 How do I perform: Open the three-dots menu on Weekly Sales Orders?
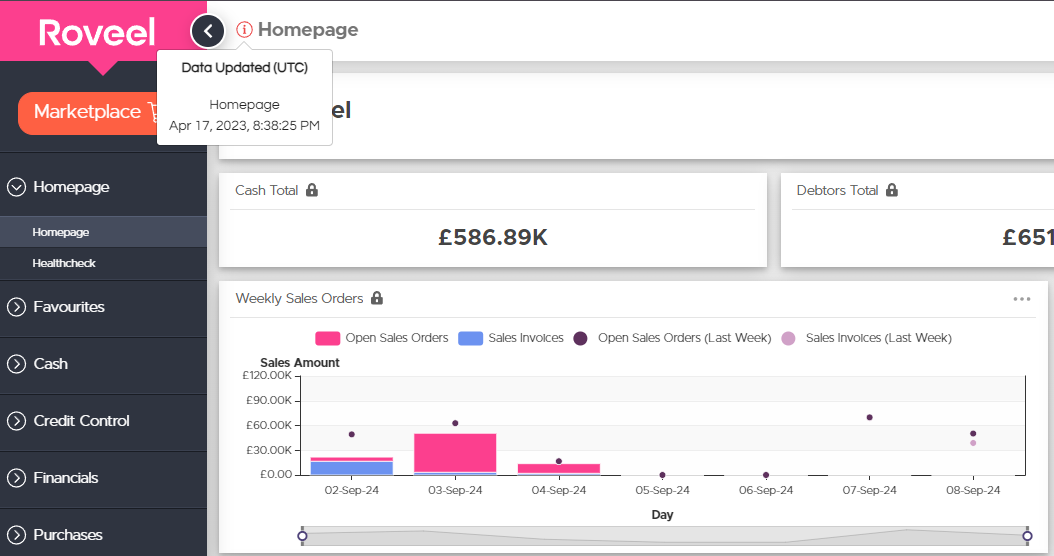[1022, 299]
